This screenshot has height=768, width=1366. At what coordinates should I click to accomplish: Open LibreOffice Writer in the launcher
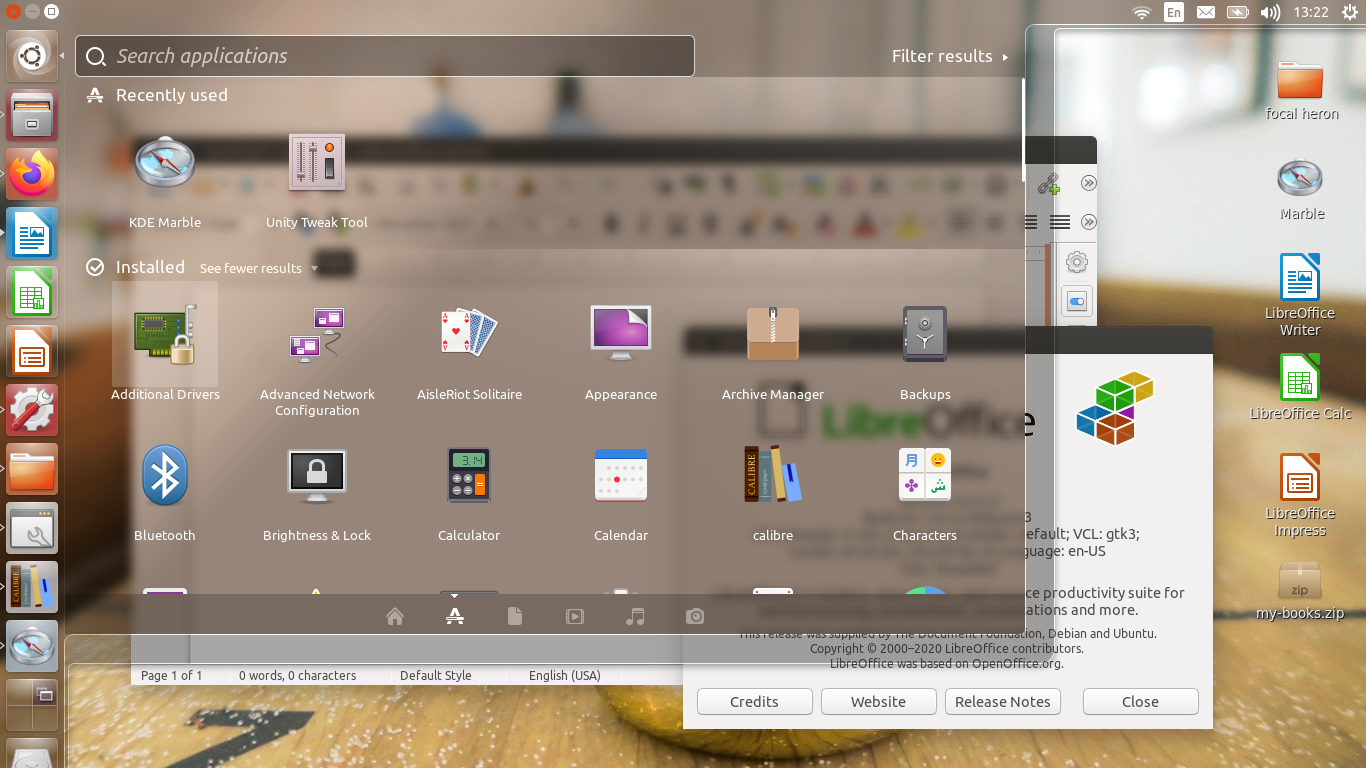click(x=33, y=232)
